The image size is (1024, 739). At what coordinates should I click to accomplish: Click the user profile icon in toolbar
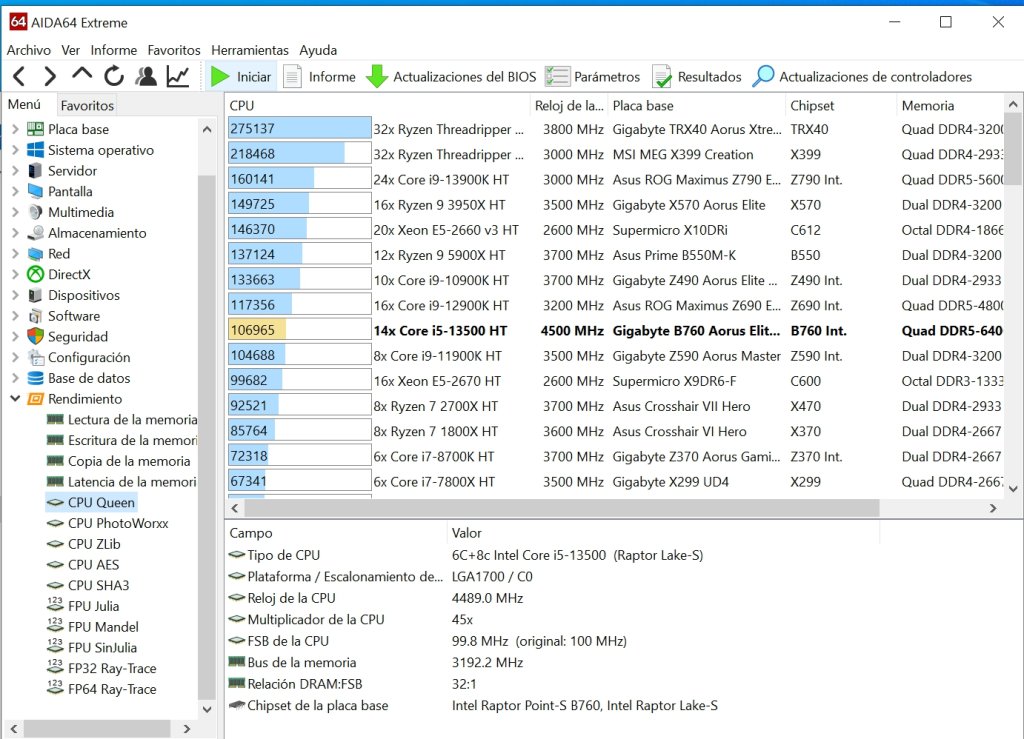146,76
